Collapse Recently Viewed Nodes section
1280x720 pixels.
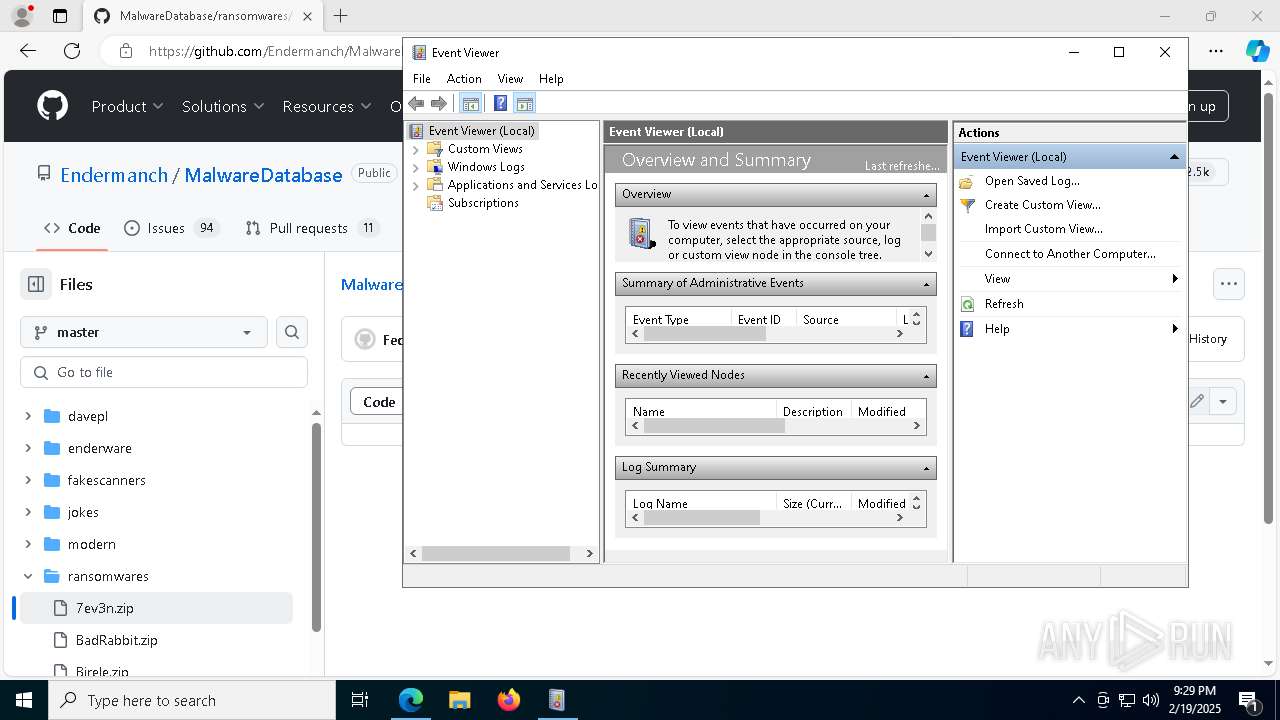click(927, 376)
